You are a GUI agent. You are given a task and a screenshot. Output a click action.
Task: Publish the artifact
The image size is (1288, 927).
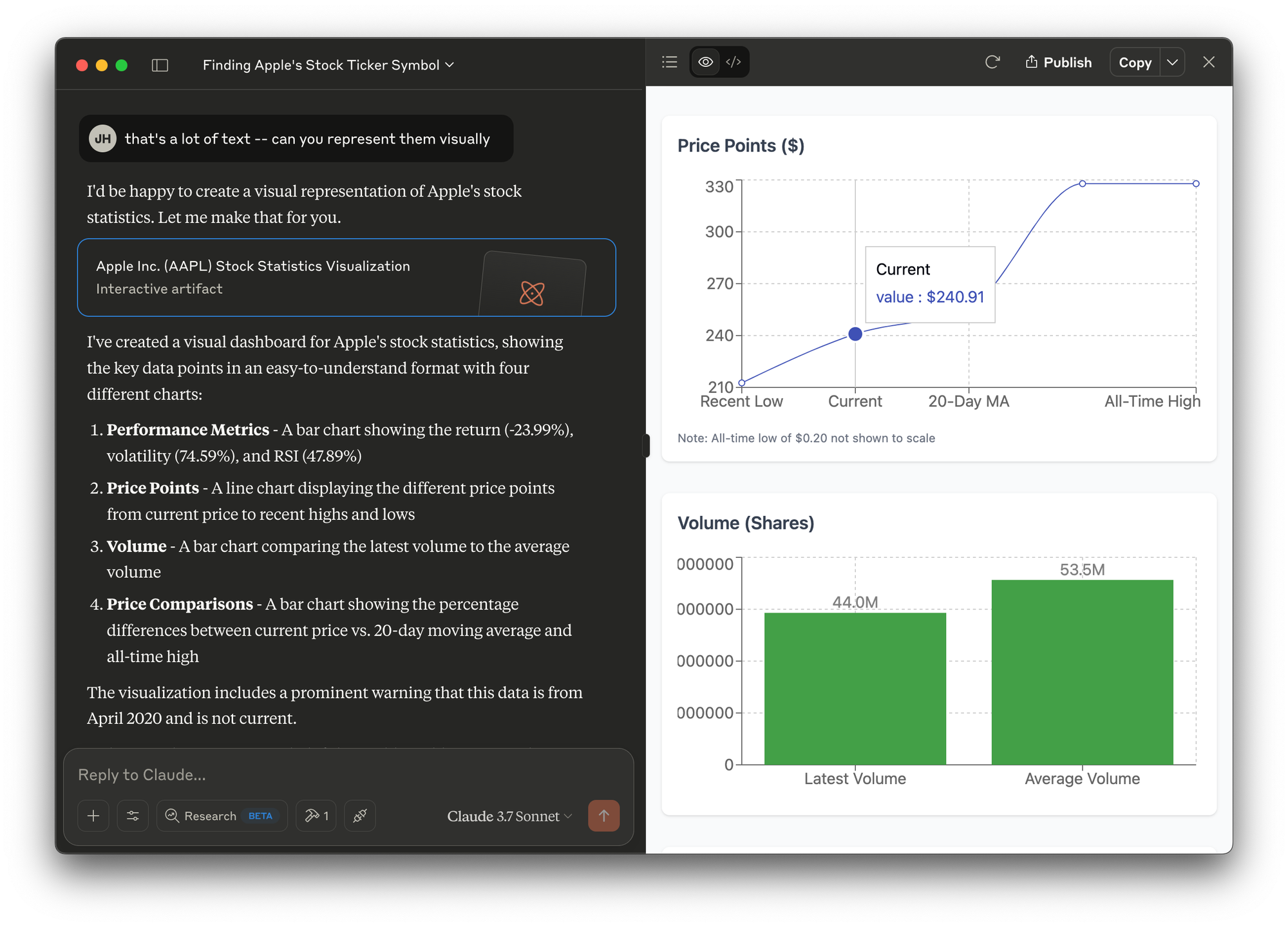[x=1058, y=62]
